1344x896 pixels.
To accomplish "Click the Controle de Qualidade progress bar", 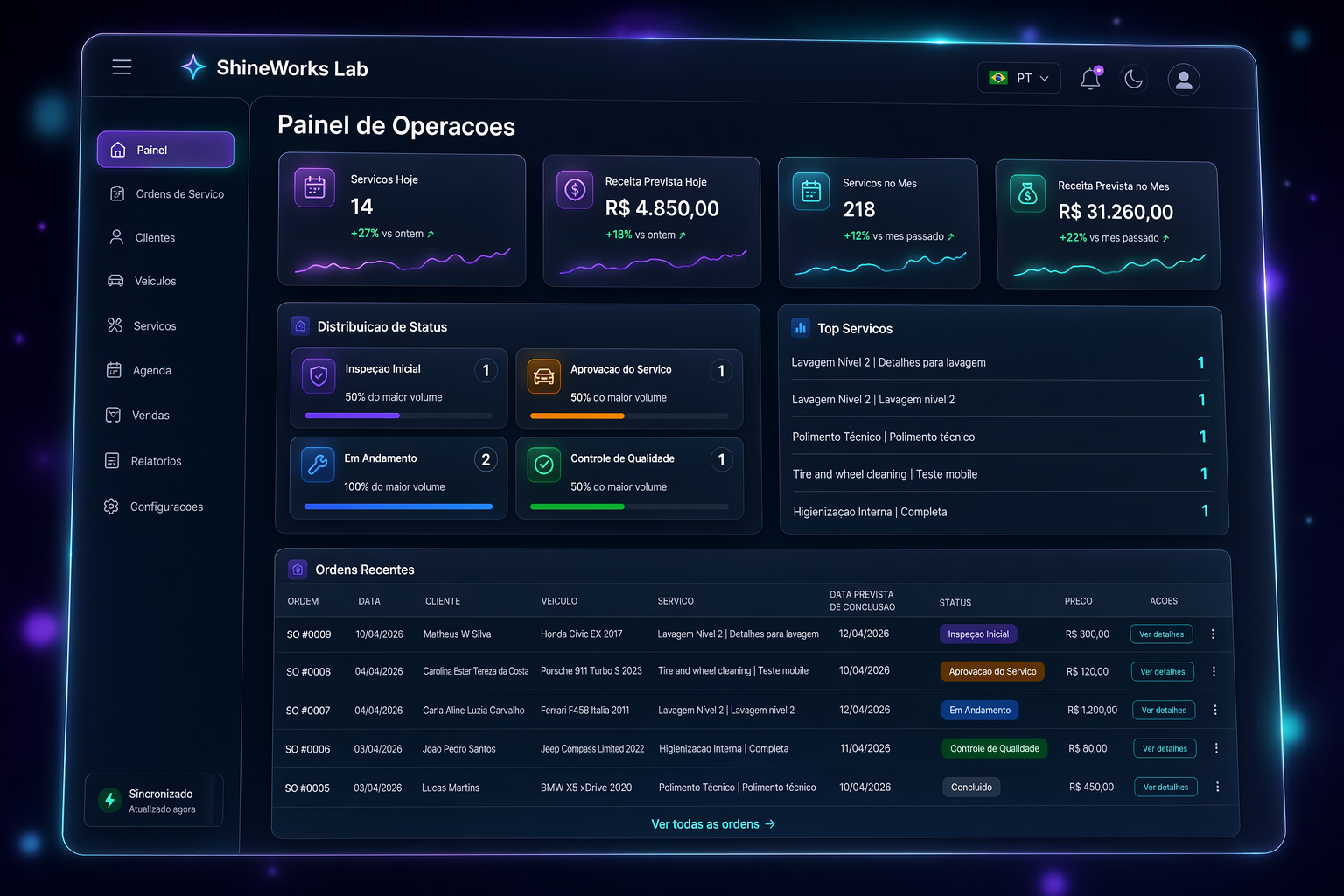I will (629, 507).
